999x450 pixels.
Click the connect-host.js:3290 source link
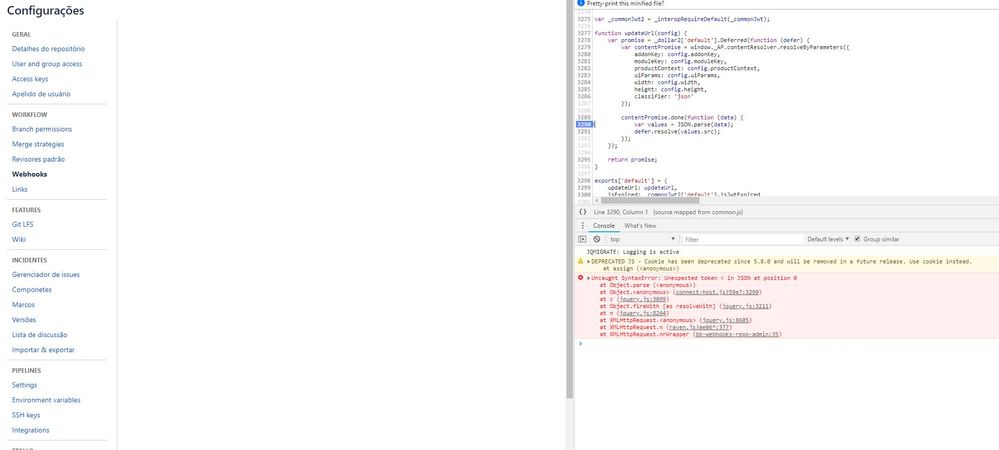click(718, 293)
